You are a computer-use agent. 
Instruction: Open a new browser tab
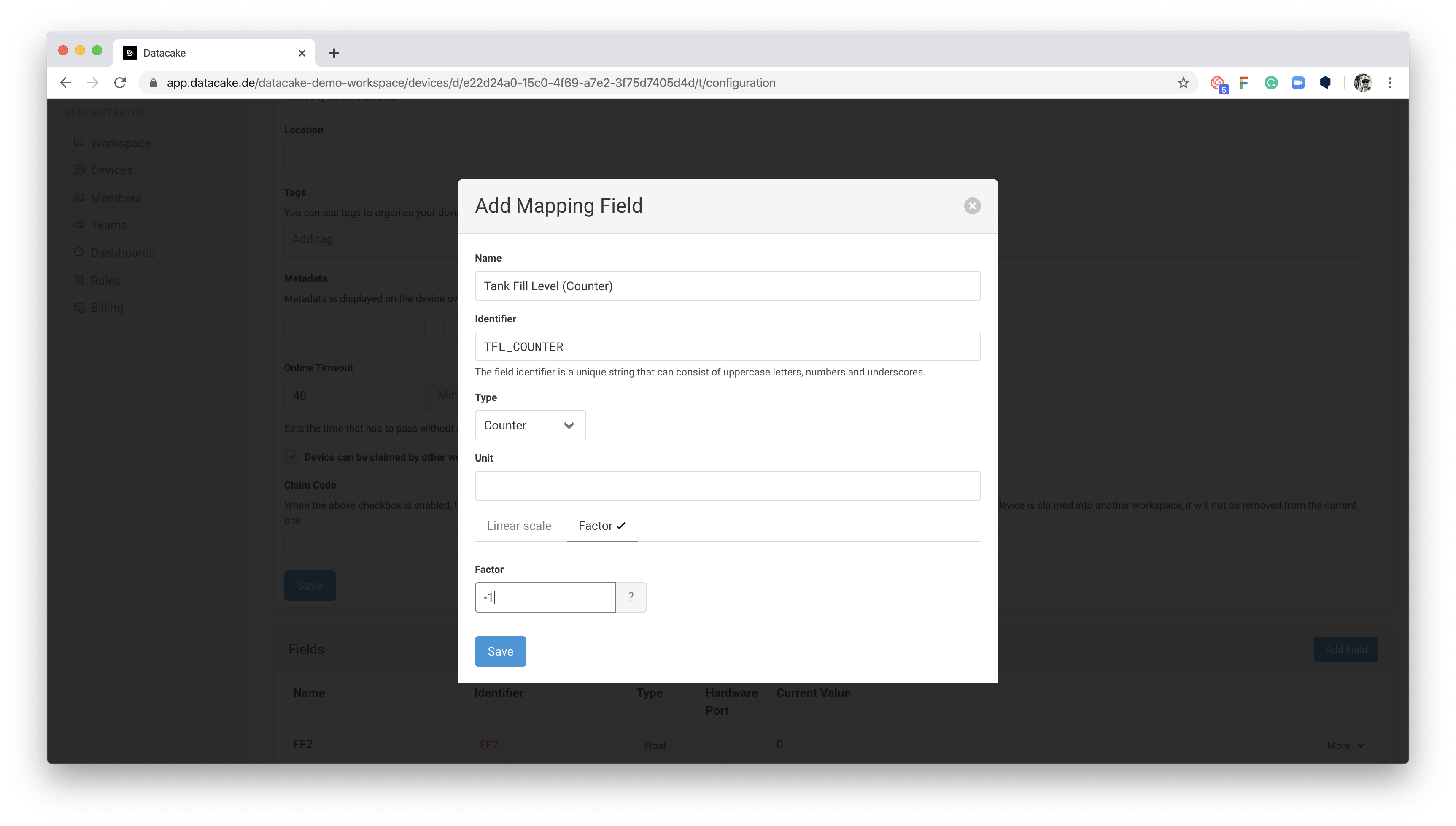334,53
